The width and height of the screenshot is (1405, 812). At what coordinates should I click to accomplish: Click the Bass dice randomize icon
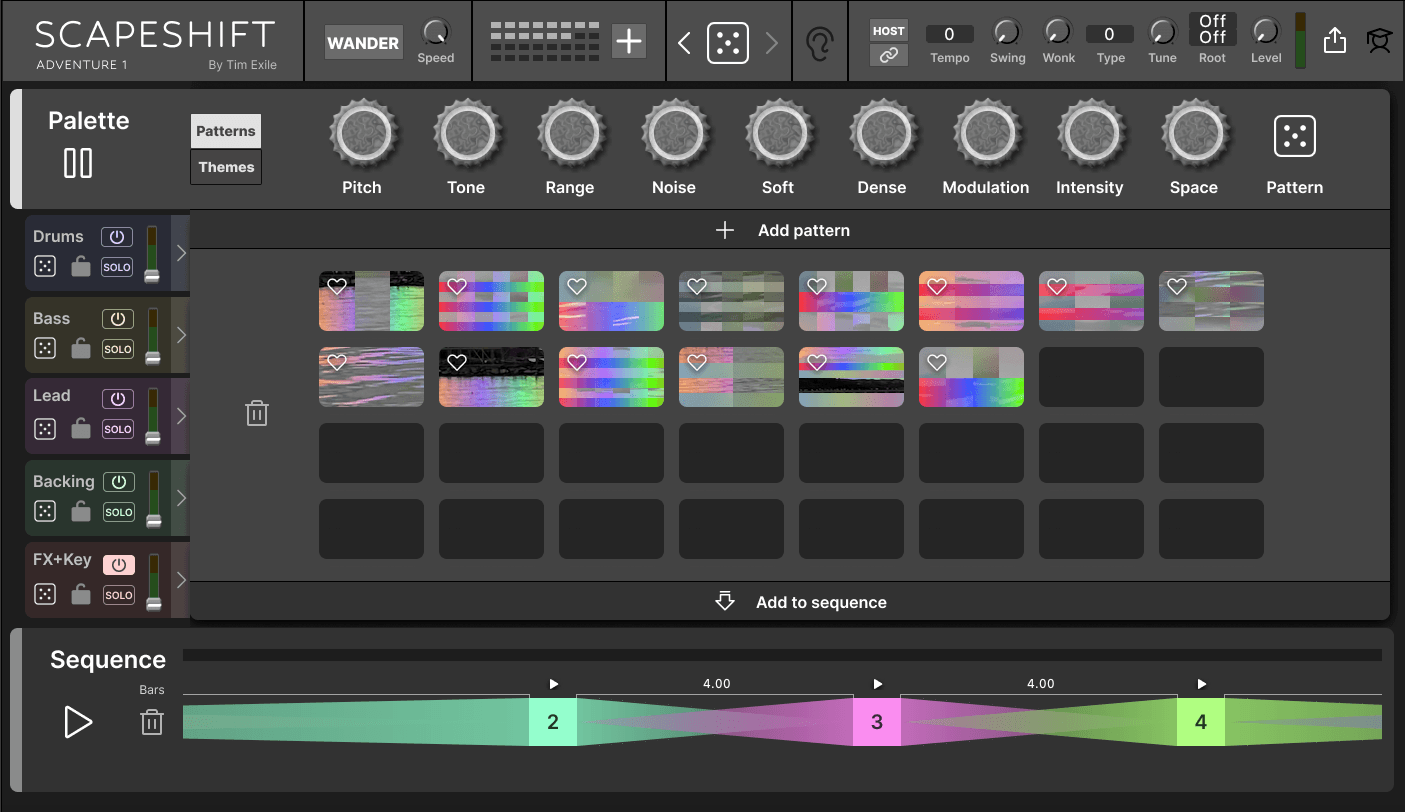45,348
